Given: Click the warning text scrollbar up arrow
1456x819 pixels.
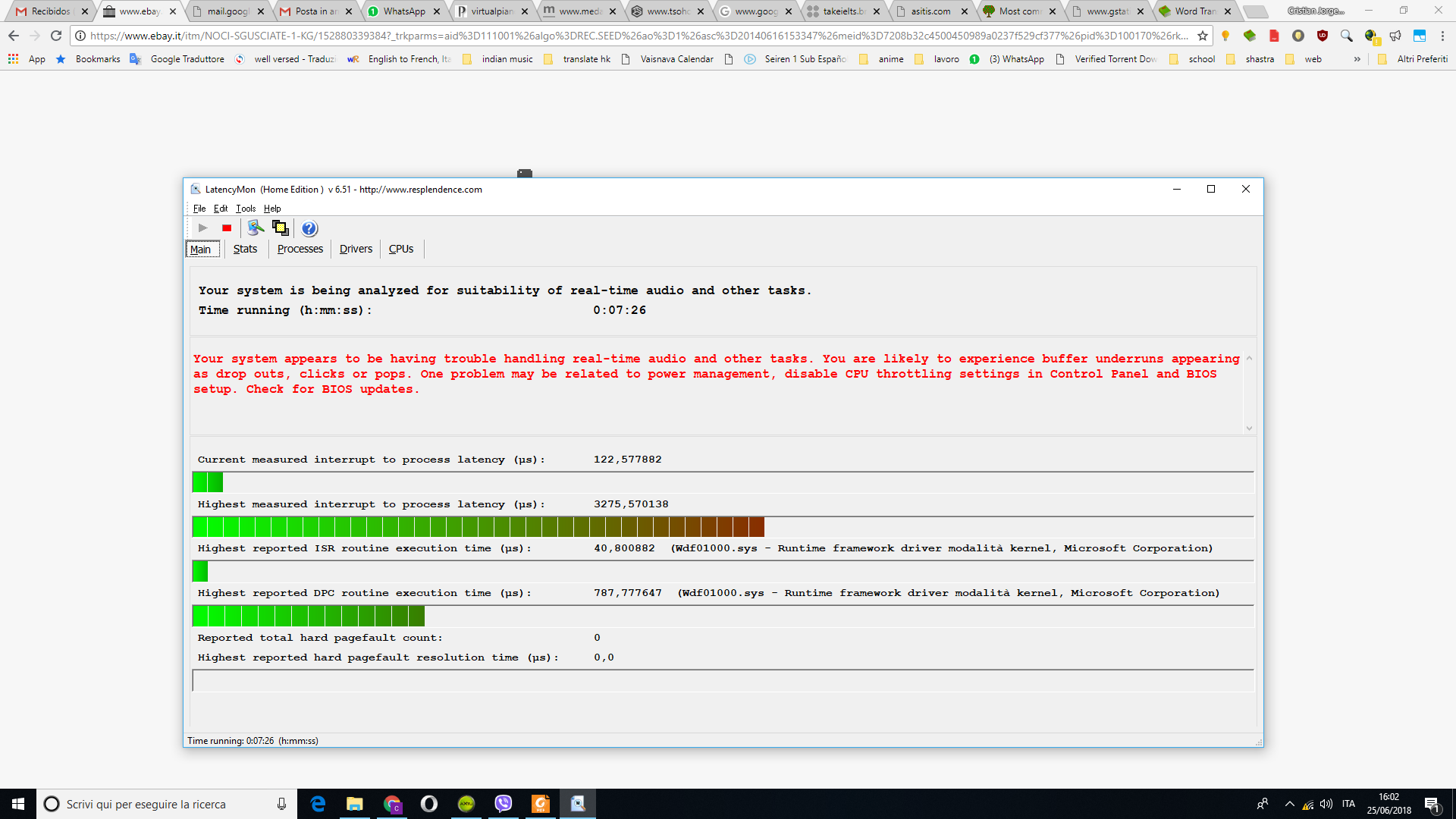Looking at the screenshot, I should [x=1249, y=358].
